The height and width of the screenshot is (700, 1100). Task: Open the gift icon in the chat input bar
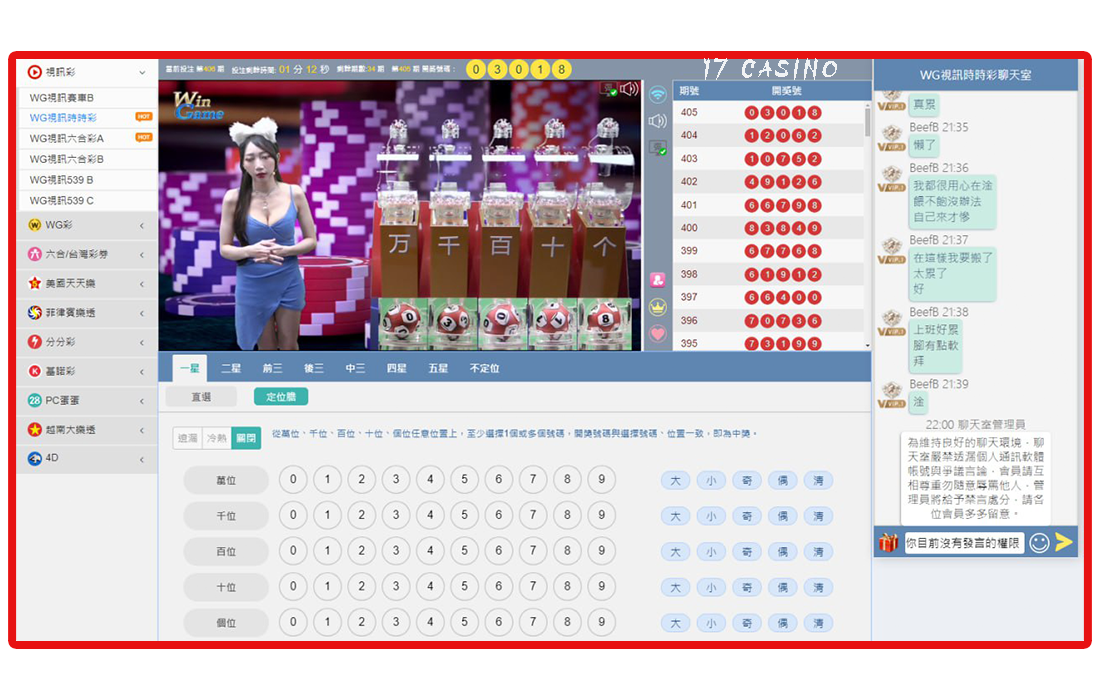click(888, 541)
